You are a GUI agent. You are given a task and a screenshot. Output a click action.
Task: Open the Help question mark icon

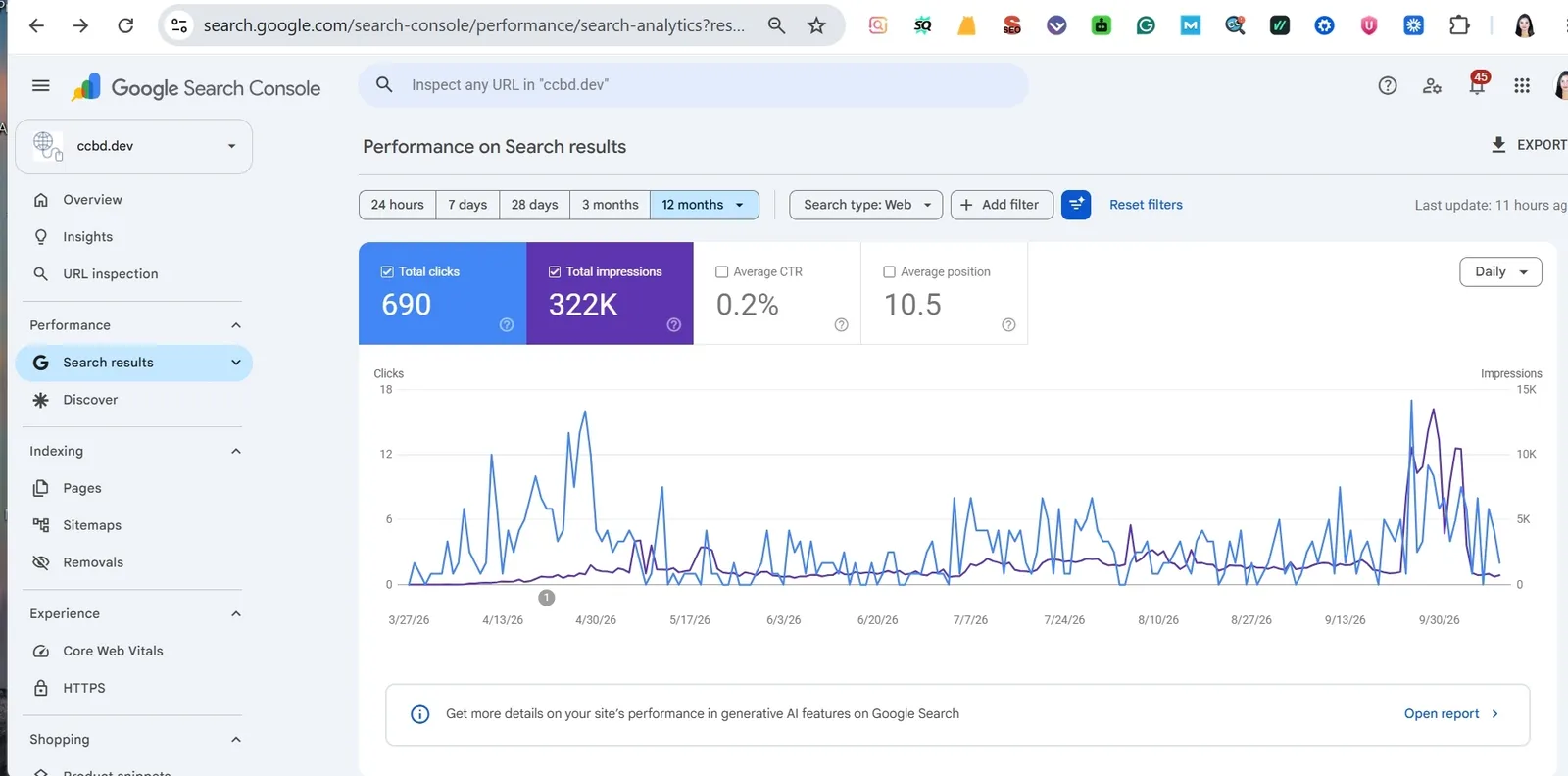[x=1388, y=86]
